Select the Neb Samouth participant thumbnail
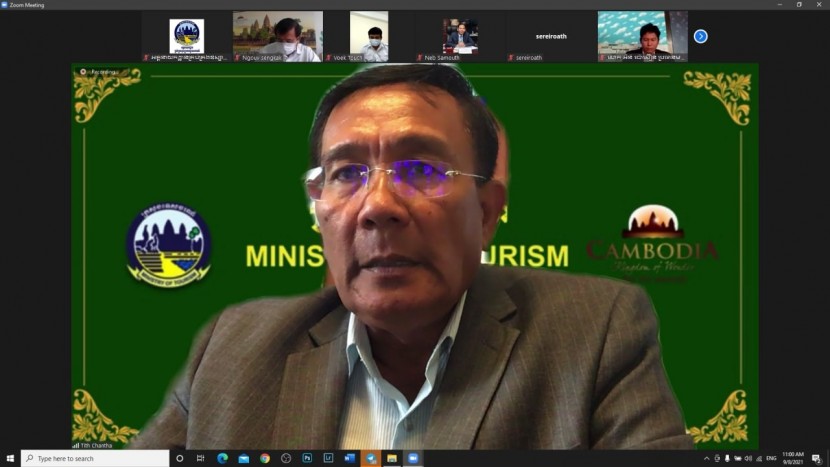 (x=460, y=36)
